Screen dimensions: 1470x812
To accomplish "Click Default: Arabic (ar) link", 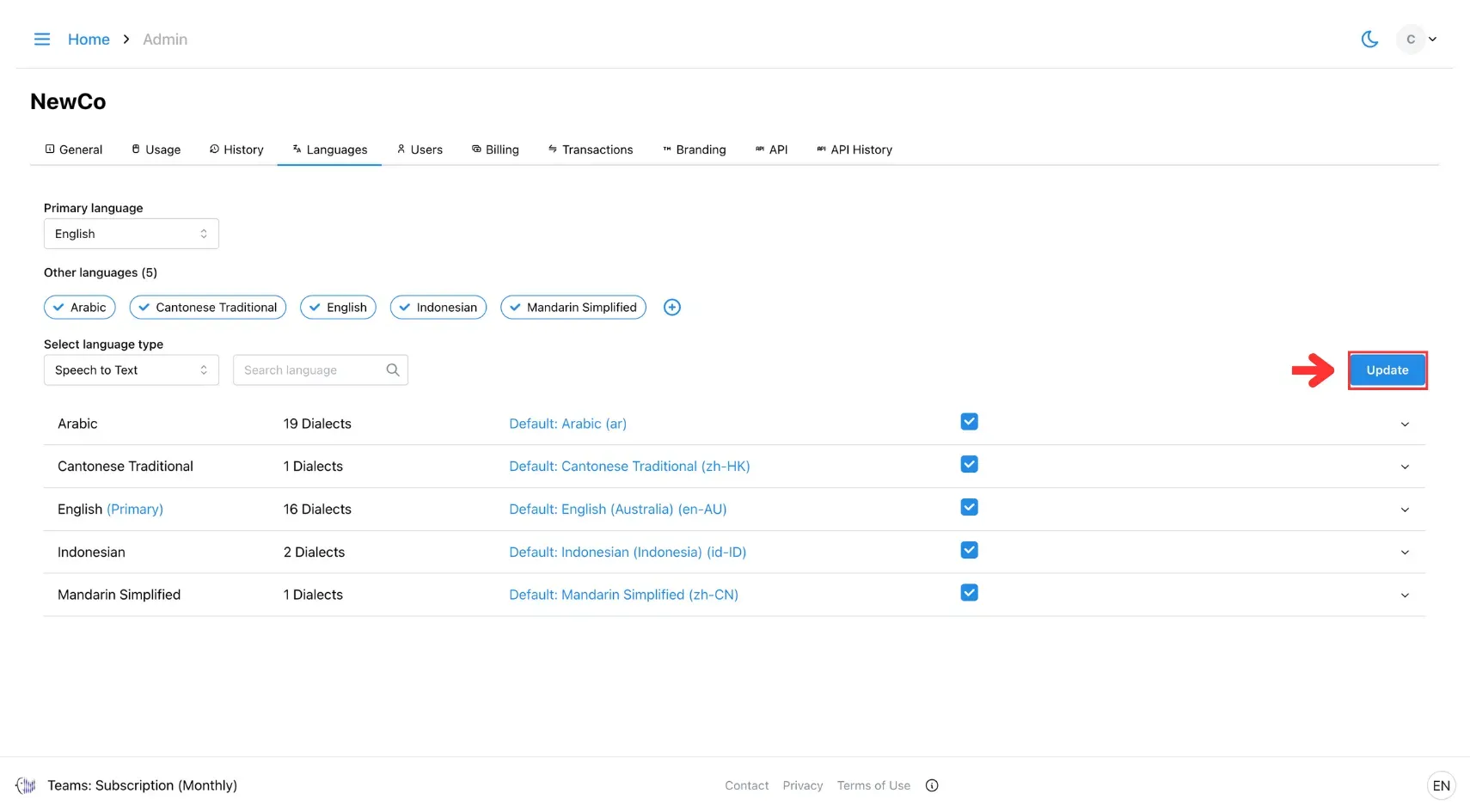I will (x=567, y=424).
